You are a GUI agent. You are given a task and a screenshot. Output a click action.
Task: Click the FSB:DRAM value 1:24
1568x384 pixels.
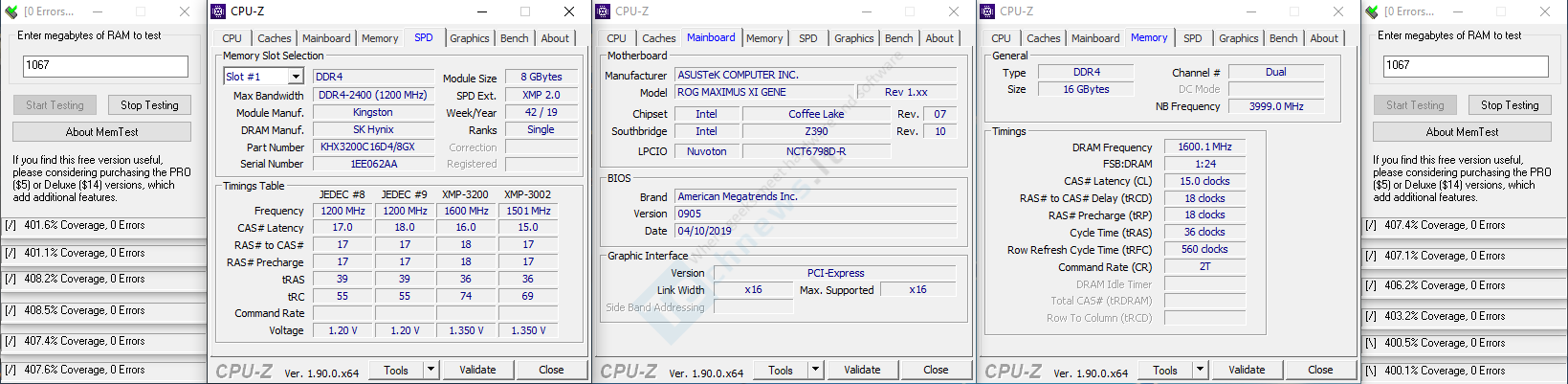coord(1205,164)
